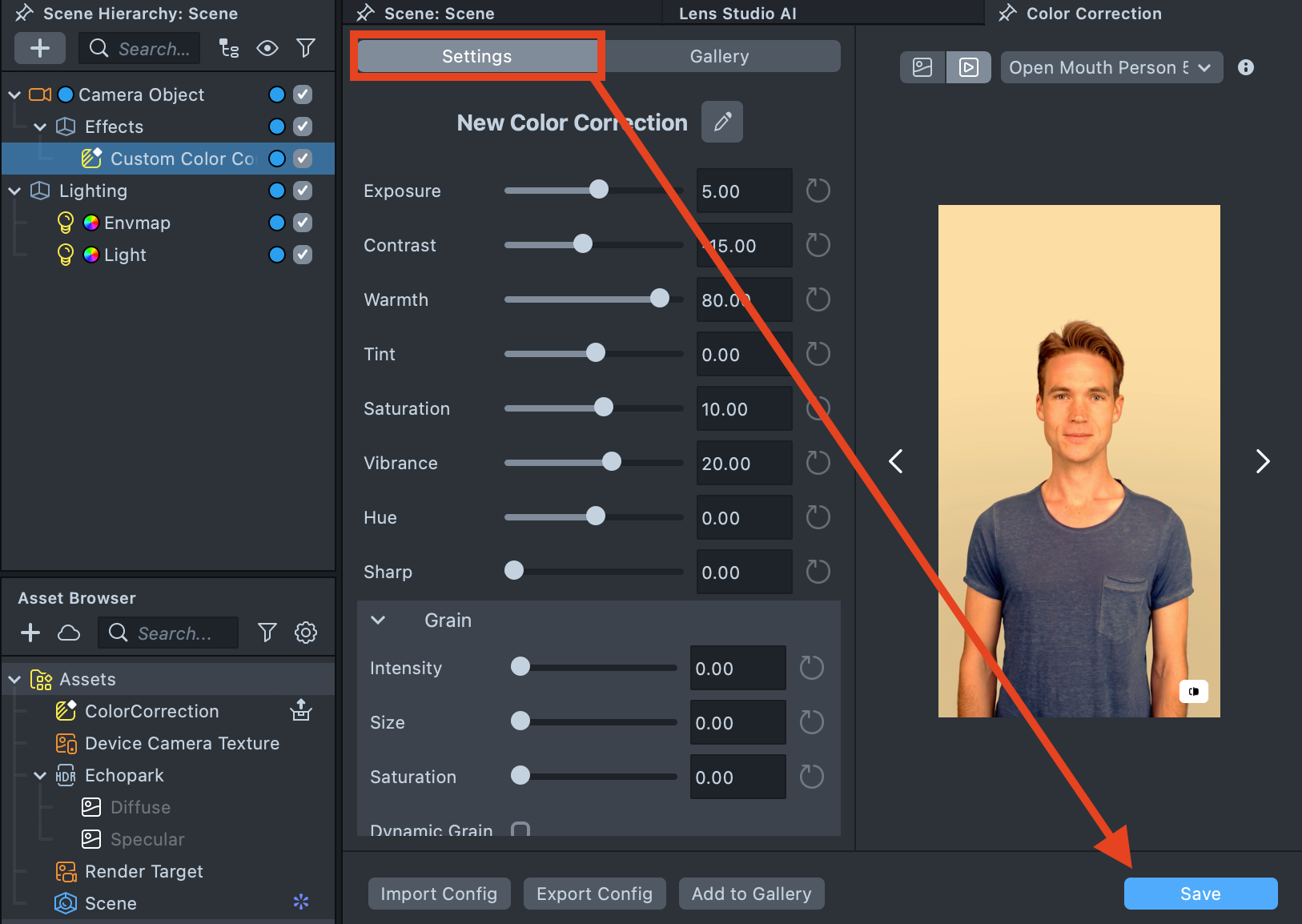
Task: Enable the Dynamic Grain checkbox
Action: (520, 830)
